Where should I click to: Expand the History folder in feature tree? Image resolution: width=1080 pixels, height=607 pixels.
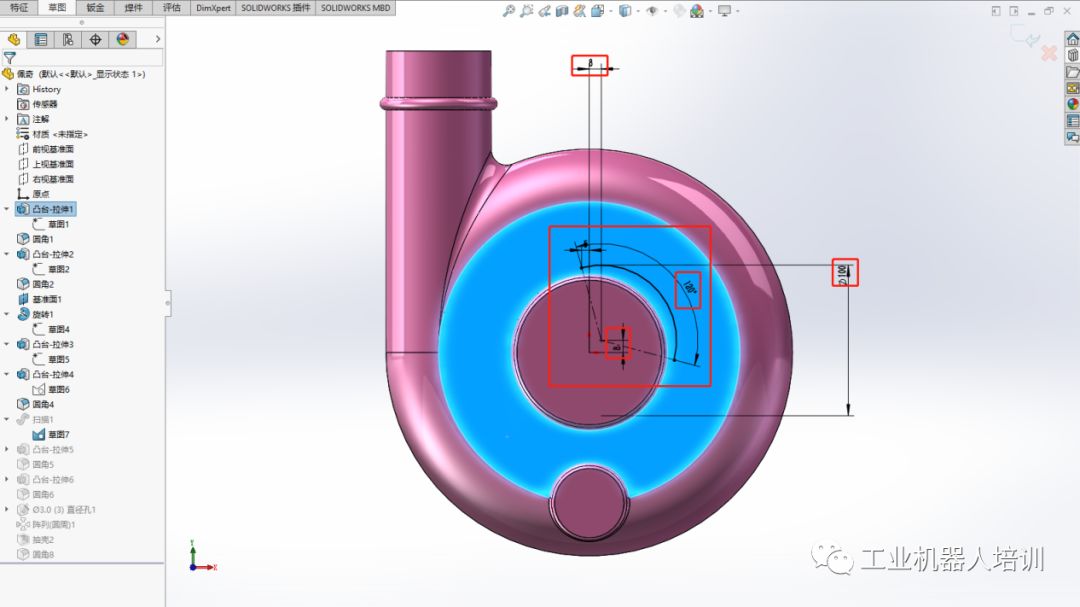point(7,89)
